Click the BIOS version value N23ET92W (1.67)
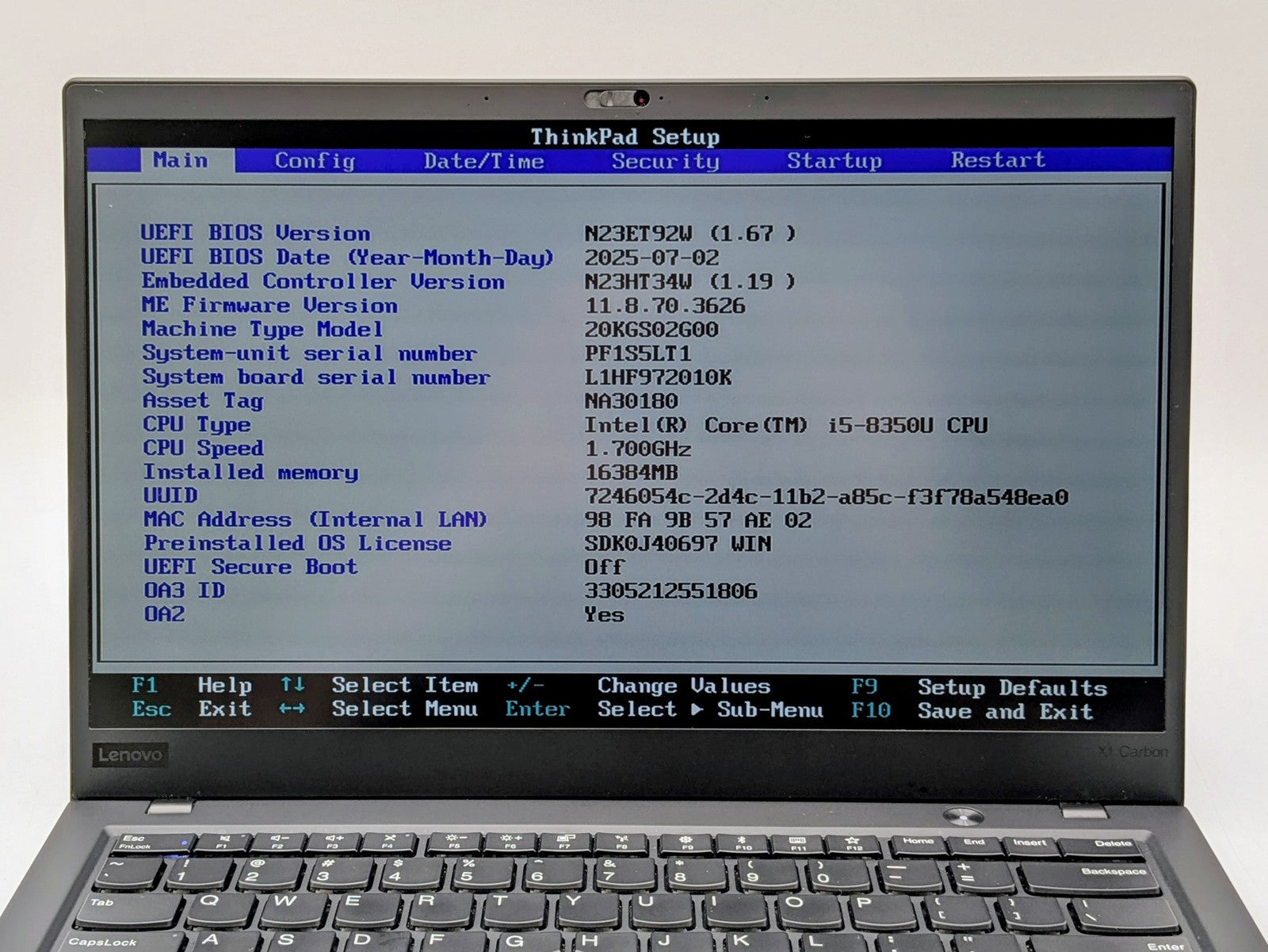 click(x=690, y=234)
